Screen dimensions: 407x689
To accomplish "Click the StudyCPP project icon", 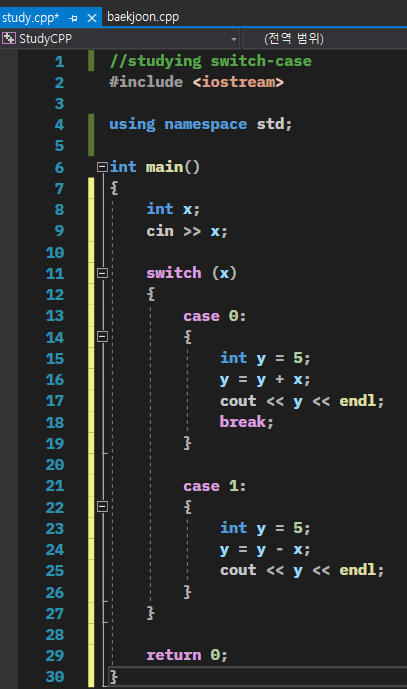I will coord(8,39).
